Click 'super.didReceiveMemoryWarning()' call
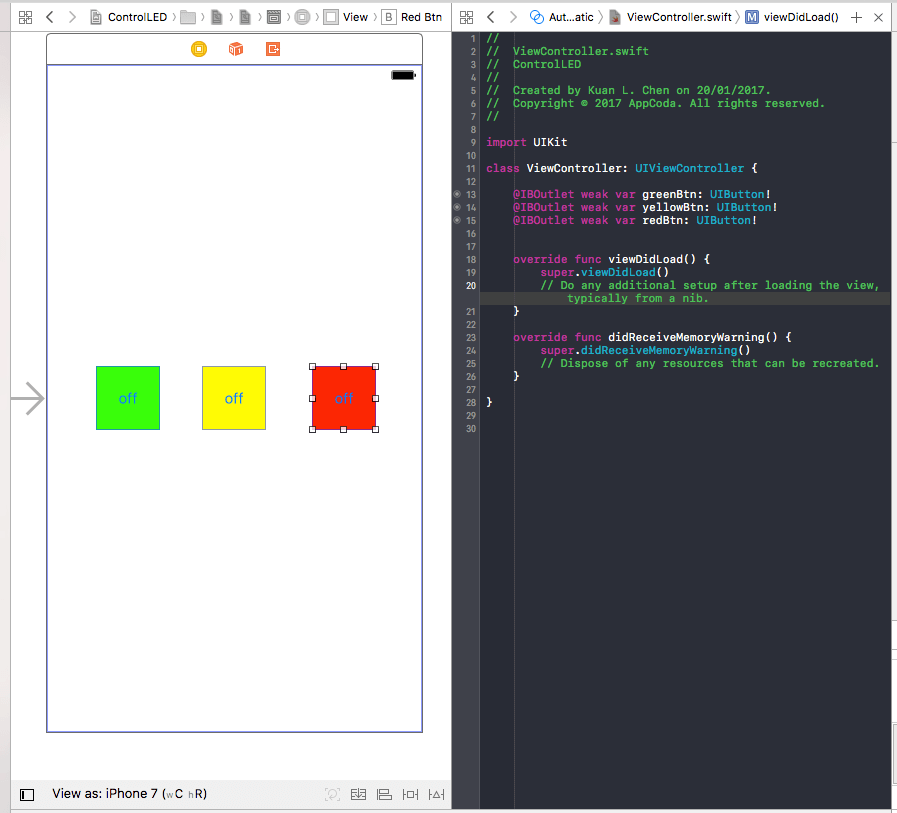The height and width of the screenshot is (813, 897). pyautogui.click(x=645, y=350)
